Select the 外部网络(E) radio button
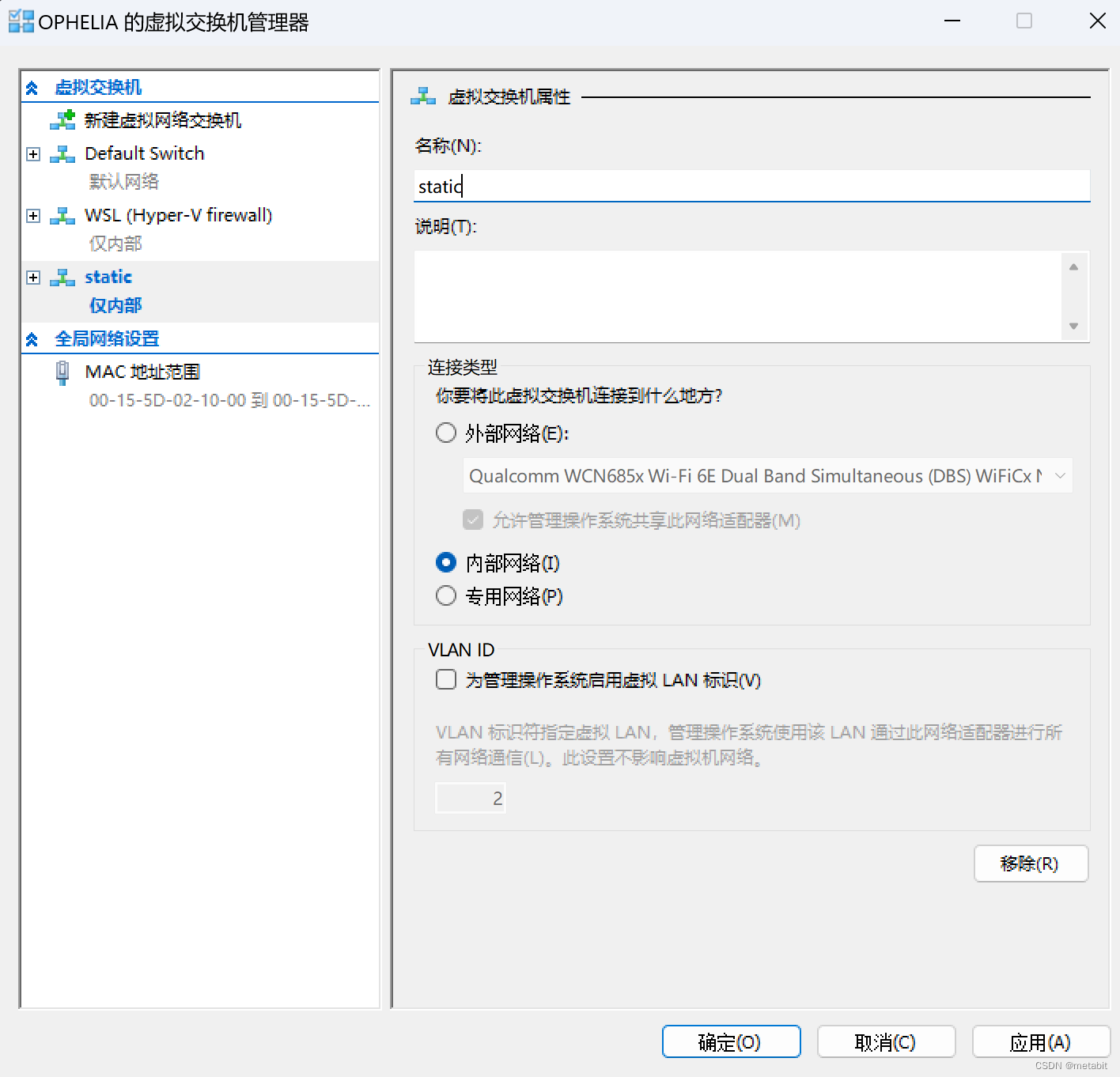Screen dimensions: 1120x1077 pos(446,433)
